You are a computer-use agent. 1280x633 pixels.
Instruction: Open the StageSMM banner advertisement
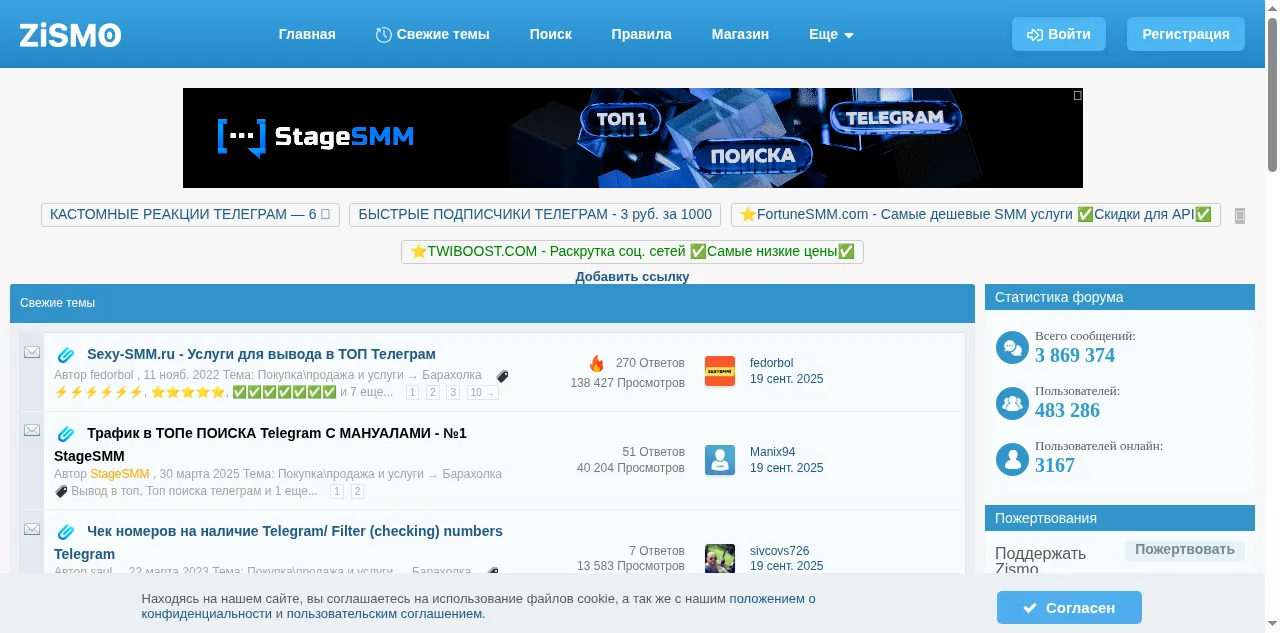(633, 138)
